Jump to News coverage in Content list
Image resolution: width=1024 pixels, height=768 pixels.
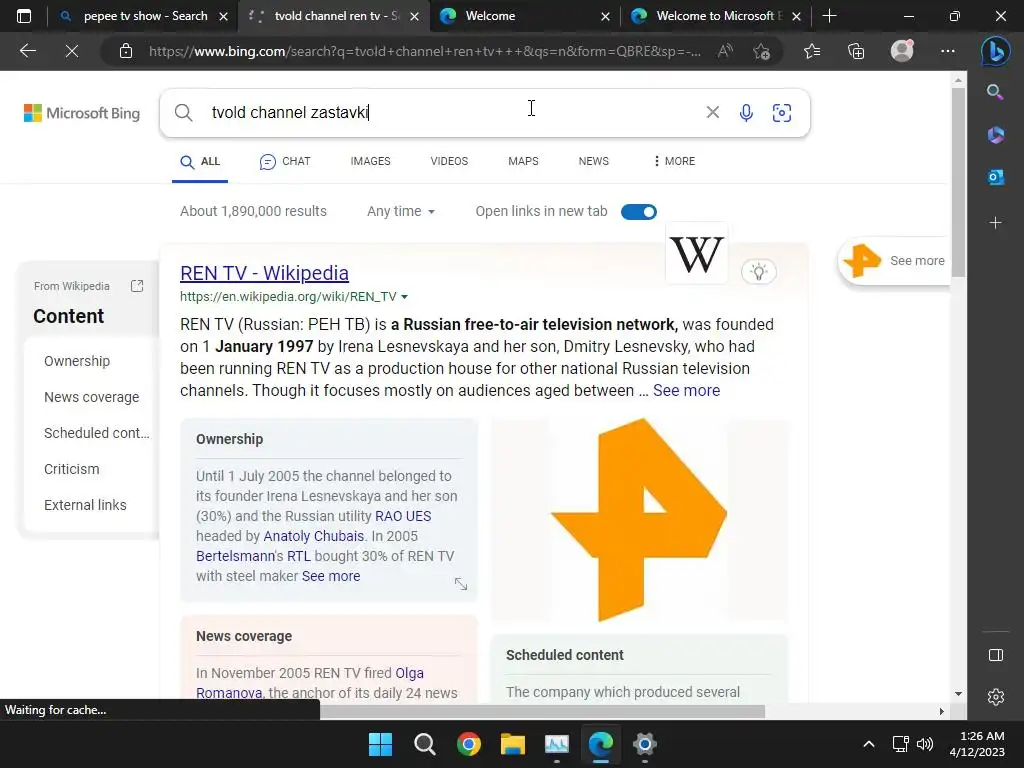click(91, 397)
